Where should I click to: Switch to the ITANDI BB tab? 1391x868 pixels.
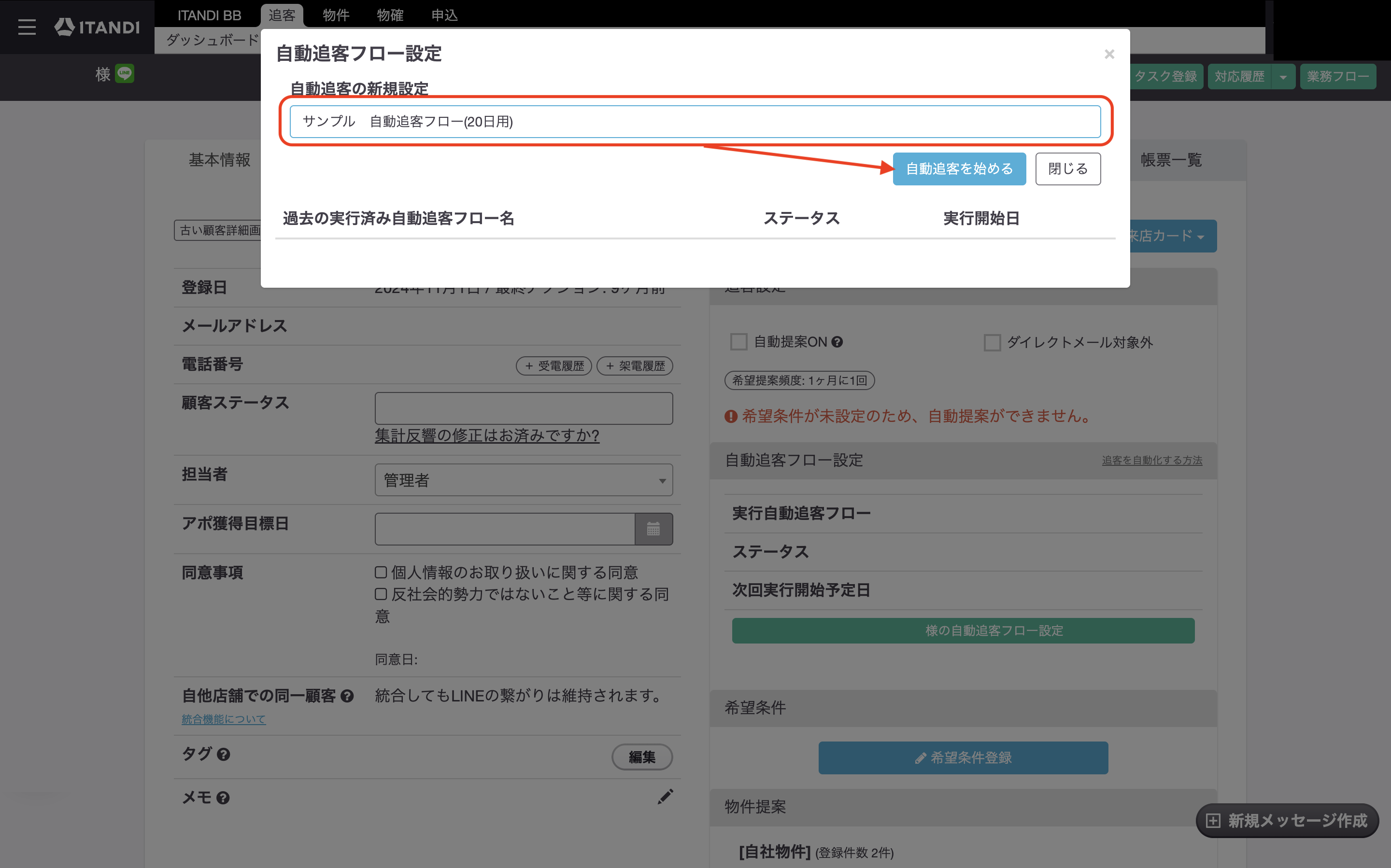tap(209, 15)
